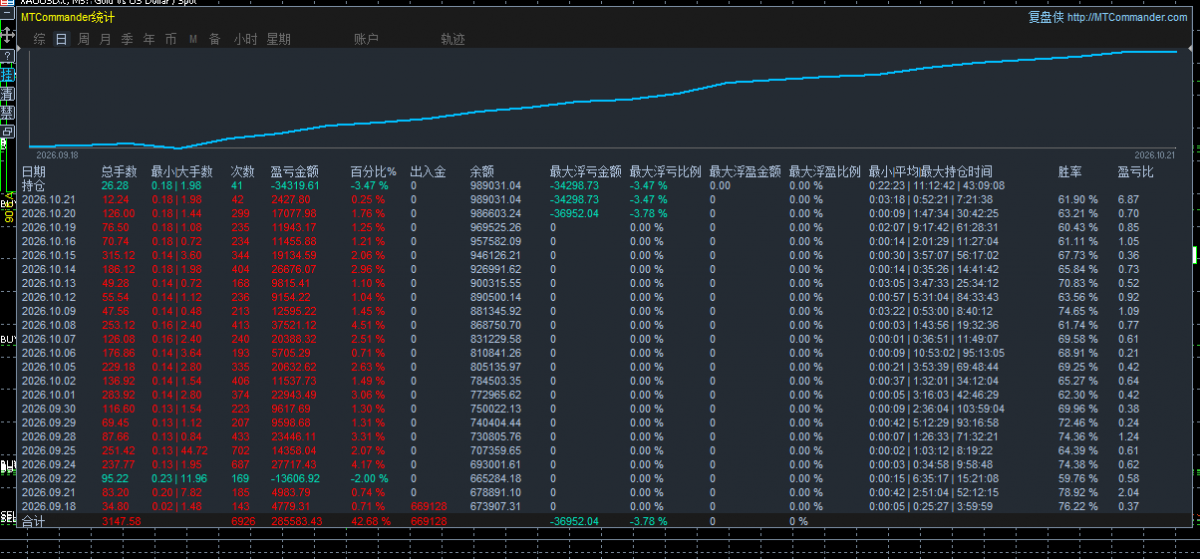The height and width of the screenshot is (559, 1200).
Task: Click the 2026.09.18 label under chart
Action: point(58,155)
